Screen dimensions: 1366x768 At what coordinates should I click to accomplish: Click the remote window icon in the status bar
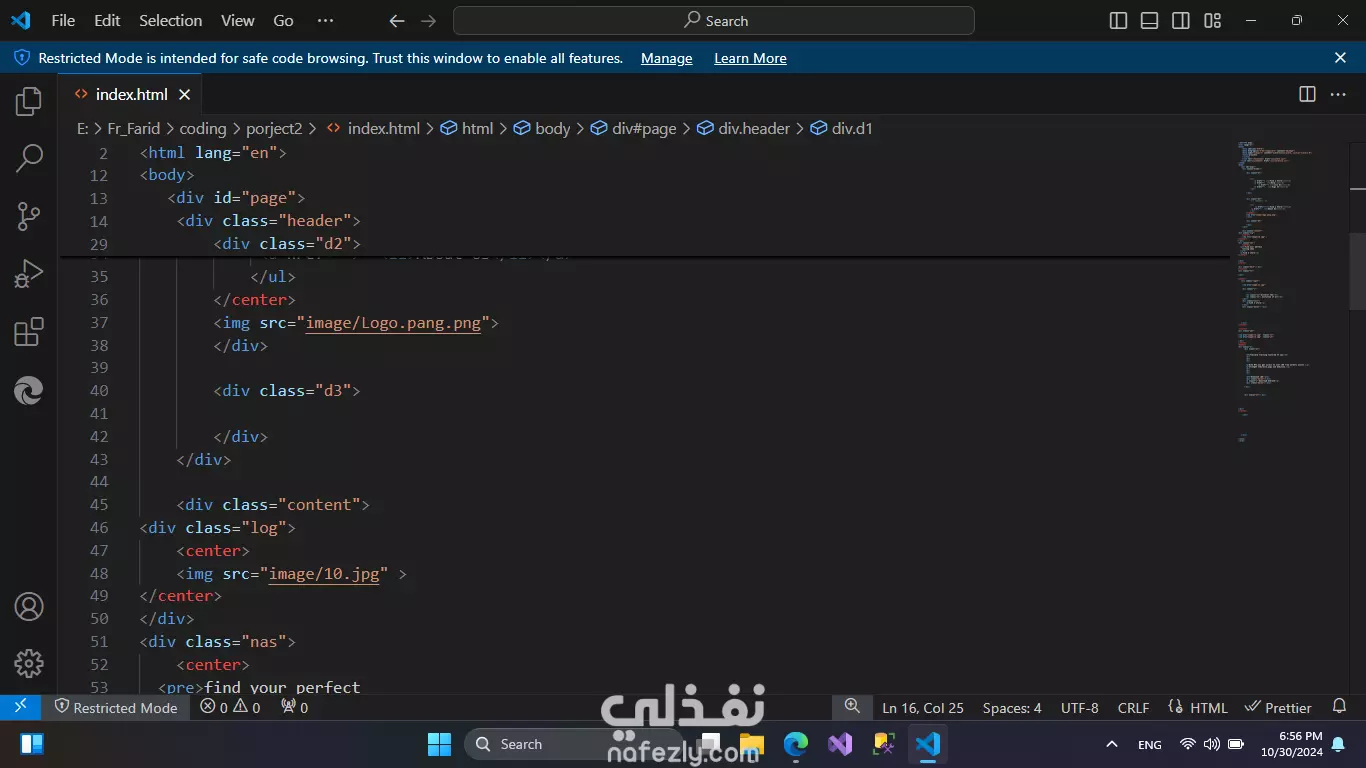pyautogui.click(x=20, y=707)
